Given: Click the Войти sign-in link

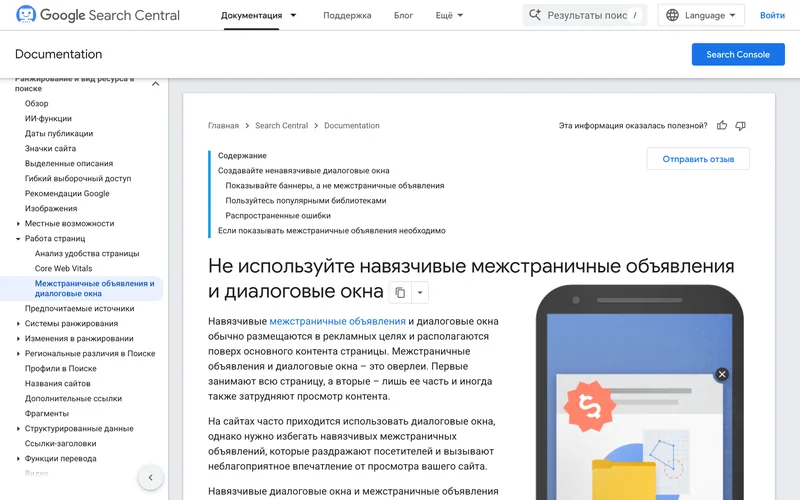Looking at the screenshot, I should [x=772, y=15].
